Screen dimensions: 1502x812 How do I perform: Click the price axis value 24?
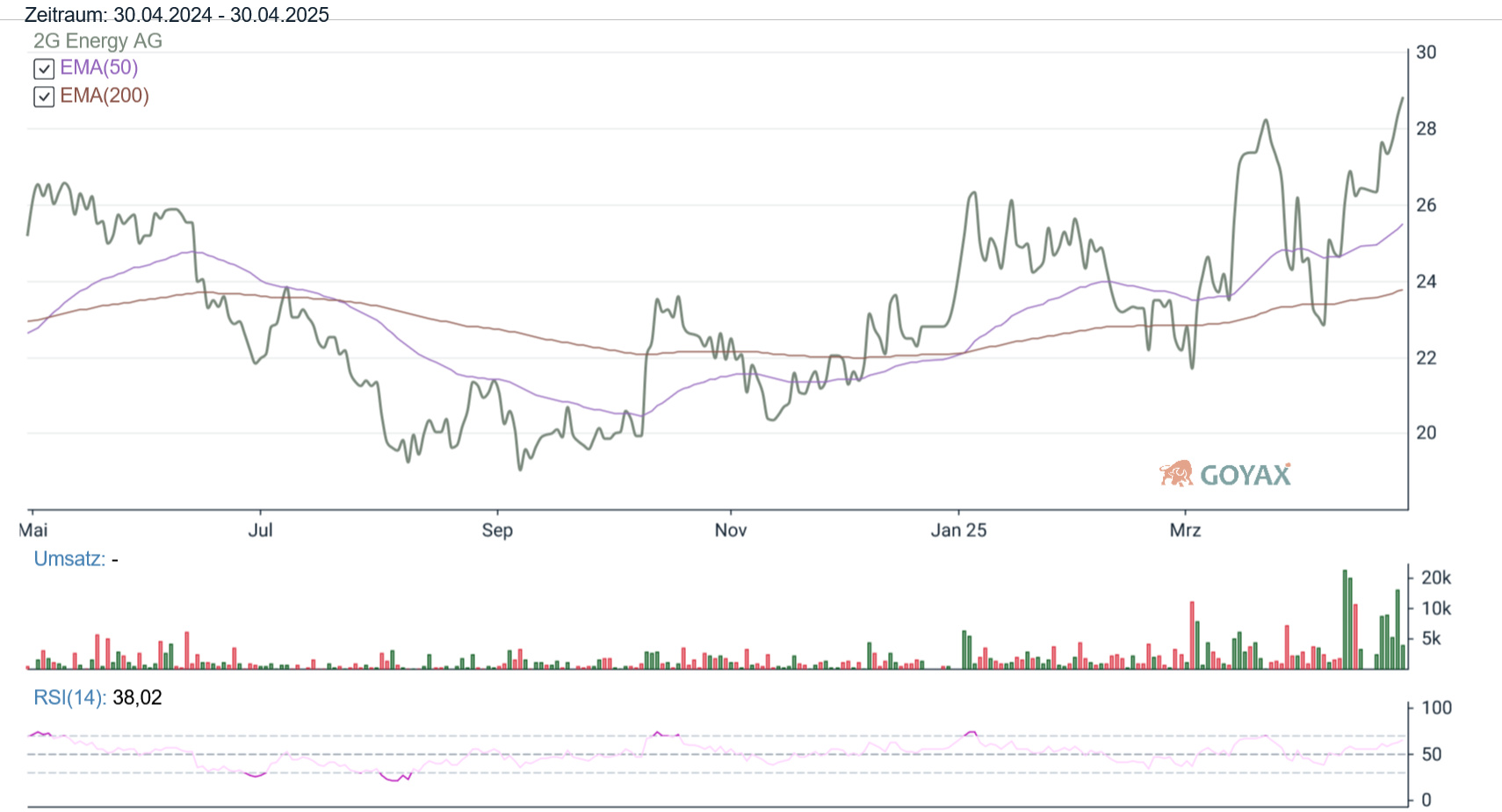point(1426,282)
